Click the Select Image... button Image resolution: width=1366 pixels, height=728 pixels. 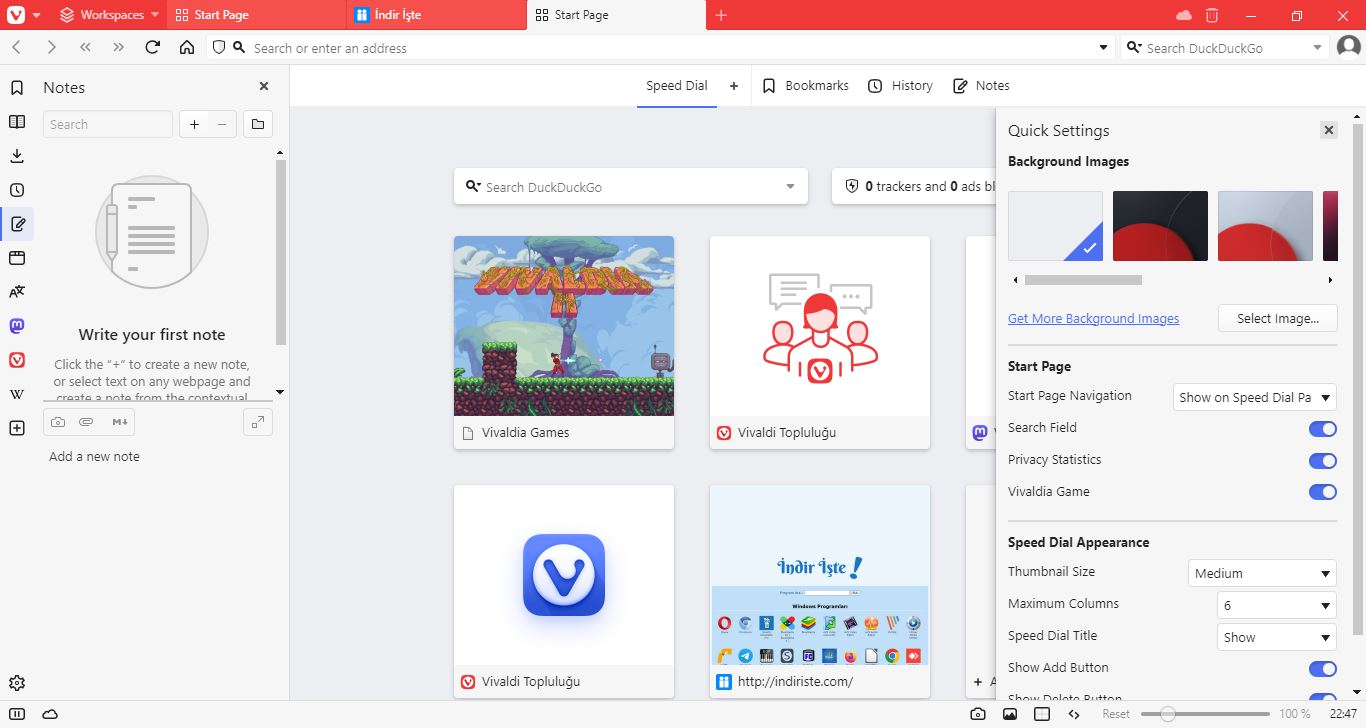coord(1277,319)
